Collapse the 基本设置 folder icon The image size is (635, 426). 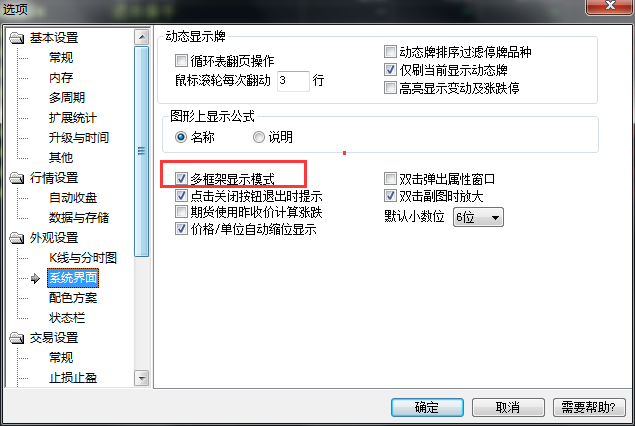17,38
